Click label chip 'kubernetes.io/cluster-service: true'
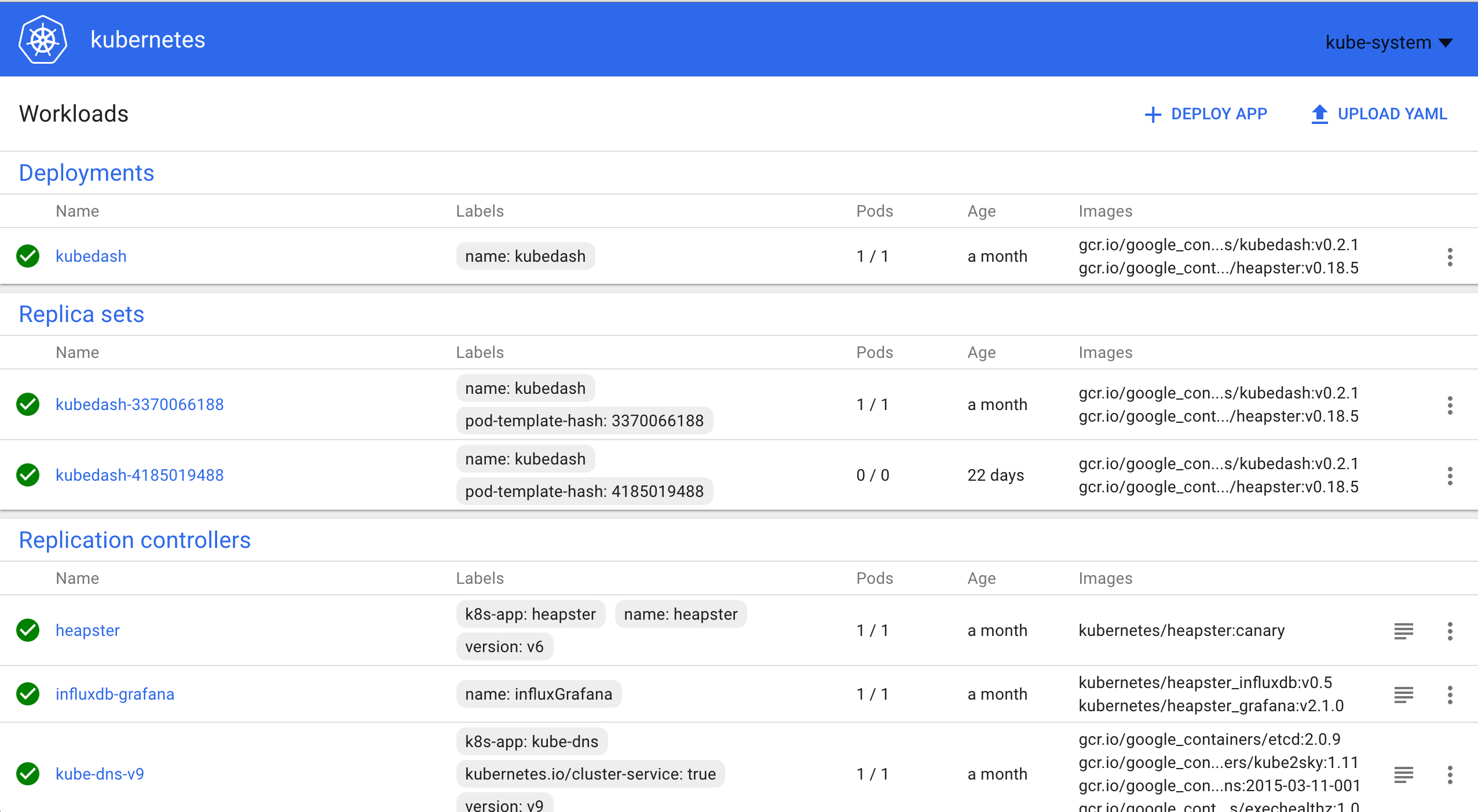This screenshot has height=812, width=1478. tap(590, 774)
